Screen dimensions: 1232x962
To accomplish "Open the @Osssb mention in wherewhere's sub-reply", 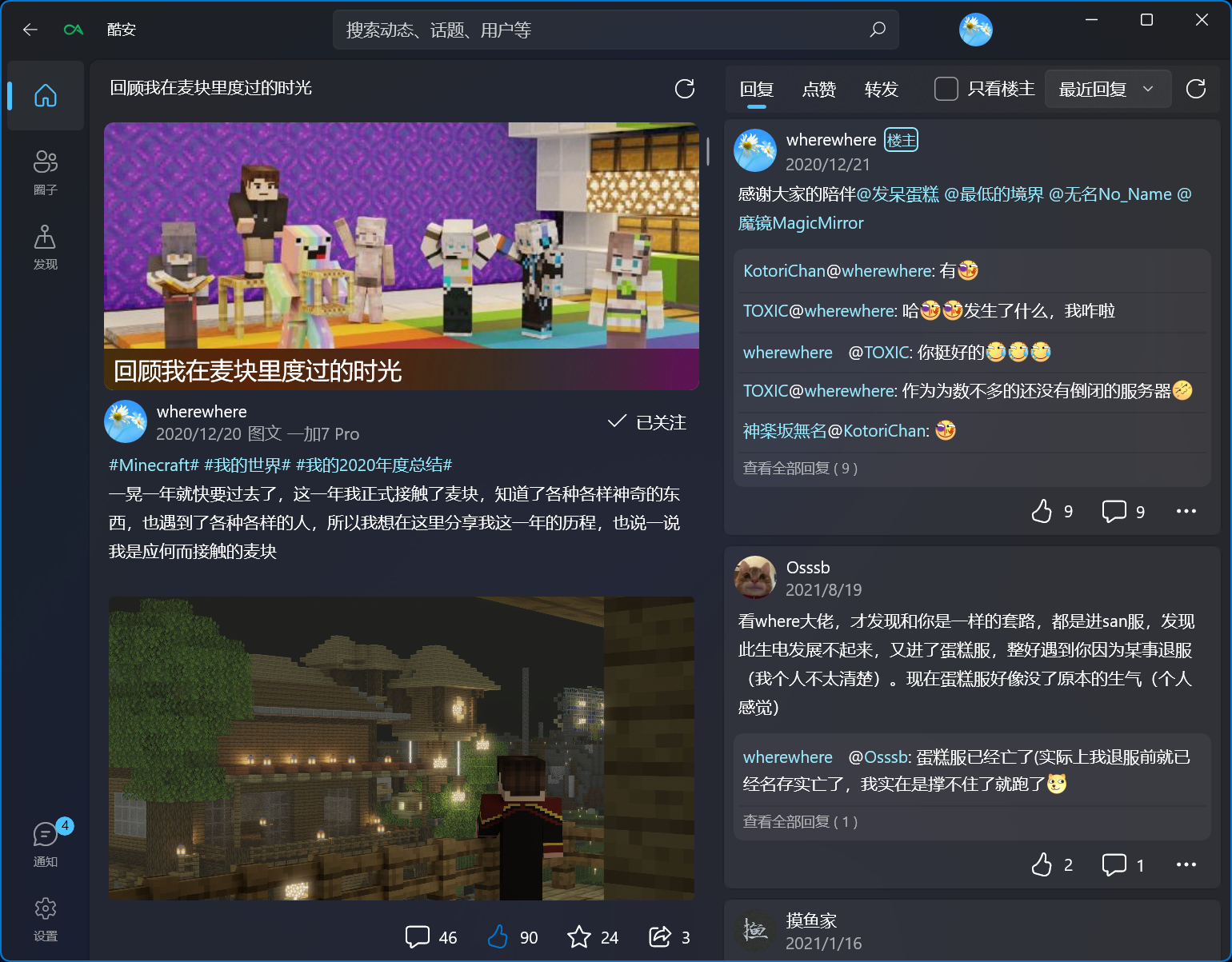I will tap(878, 757).
